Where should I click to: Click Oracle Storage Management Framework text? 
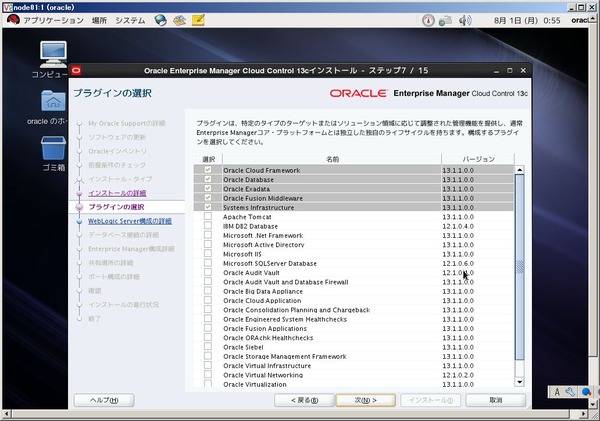point(285,356)
